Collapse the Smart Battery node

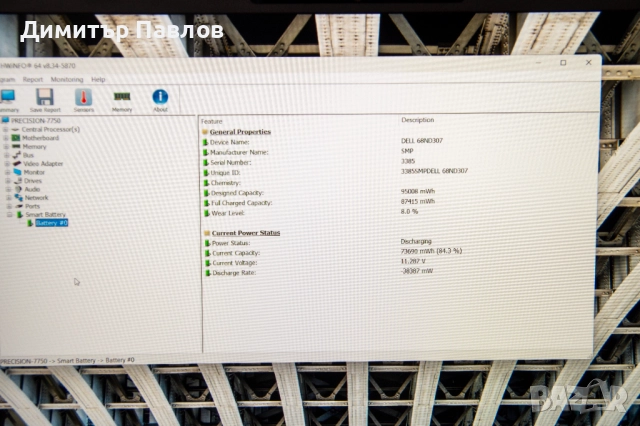coord(9,214)
